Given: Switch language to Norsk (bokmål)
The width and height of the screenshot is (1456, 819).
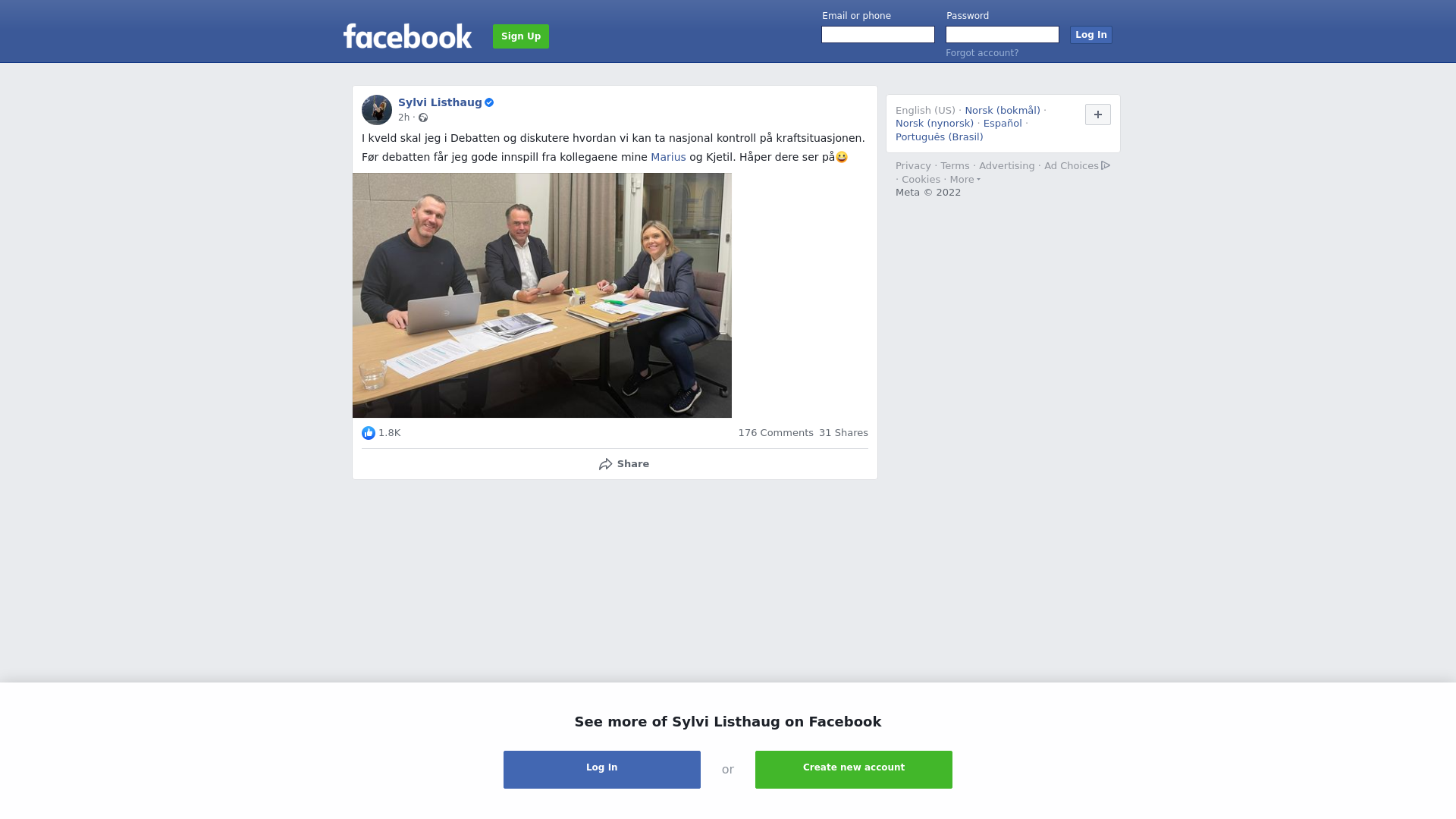Looking at the screenshot, I should (1003, 111).
